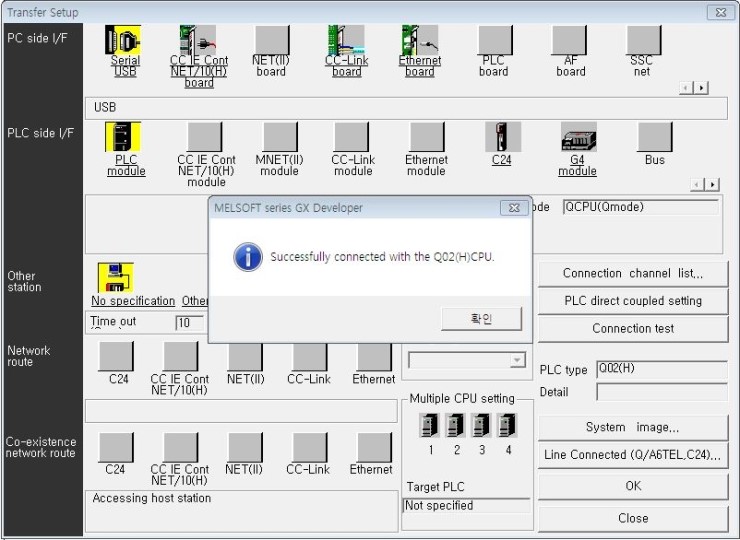Select Co-existence route CC IE Cont NET/10(H) icon
This screenshot has height=540, width=740.
point(181,447)
